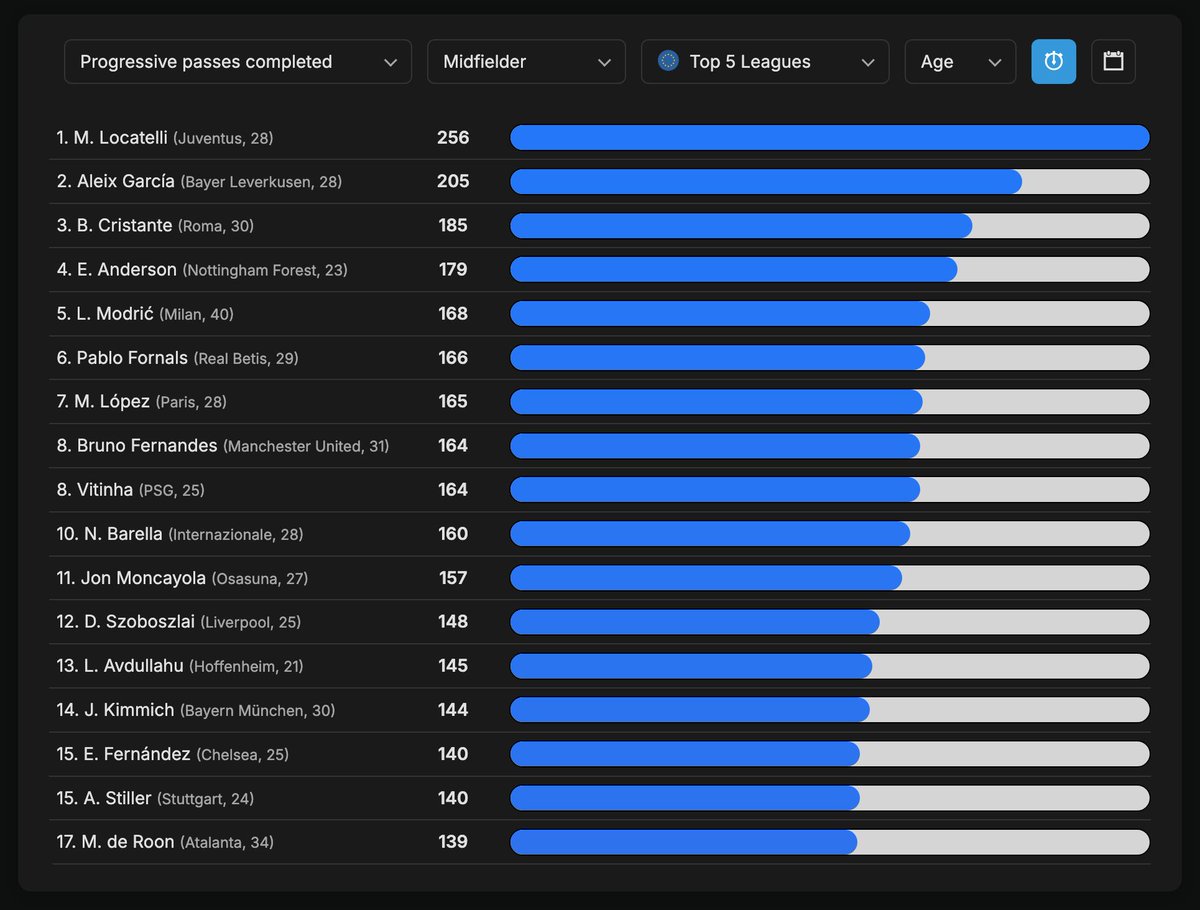The width and height of the screenshot is (1200, 910).
Task: Click Cristante's value 185
Action: coord(453,226)
